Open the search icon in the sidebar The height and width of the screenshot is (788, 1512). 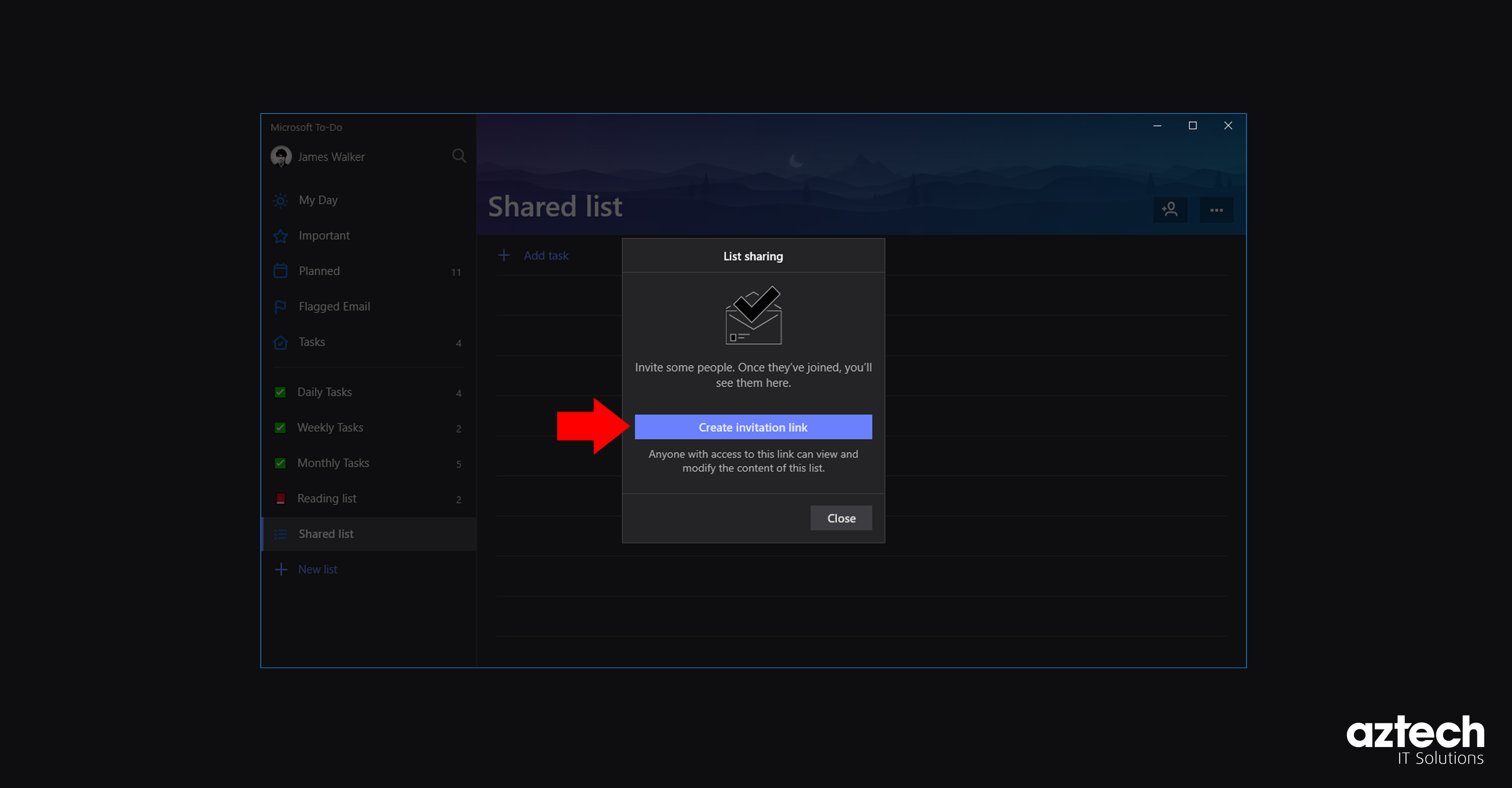click(460, 156)
